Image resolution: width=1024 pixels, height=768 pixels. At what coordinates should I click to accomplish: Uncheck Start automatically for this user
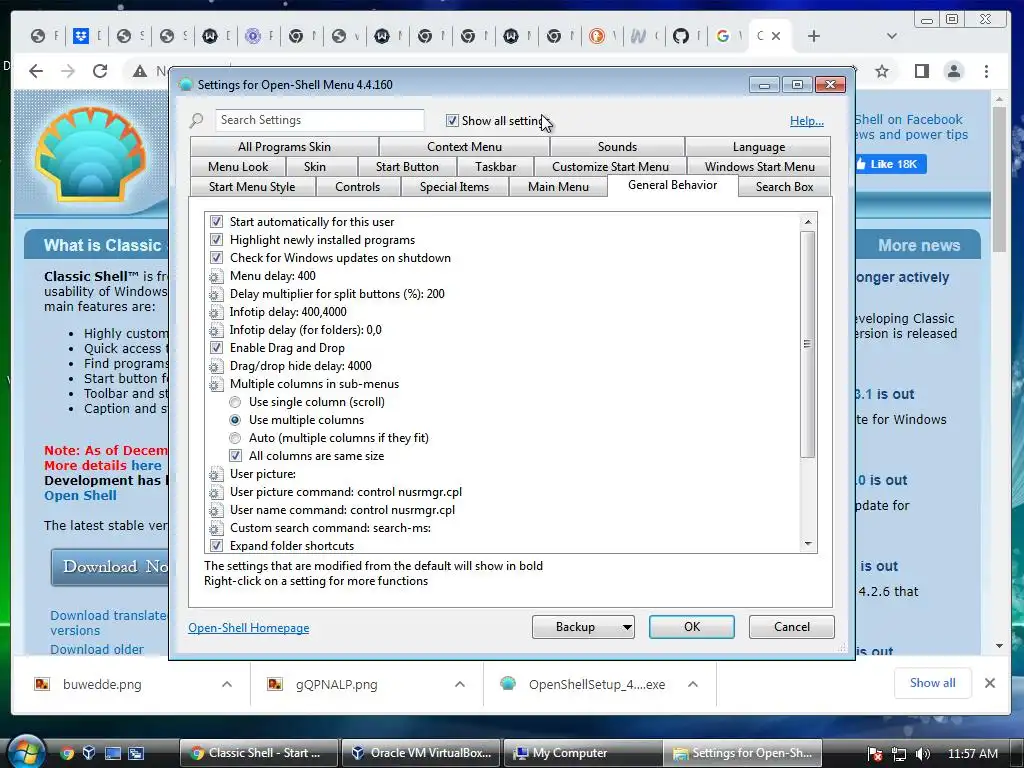216,222
